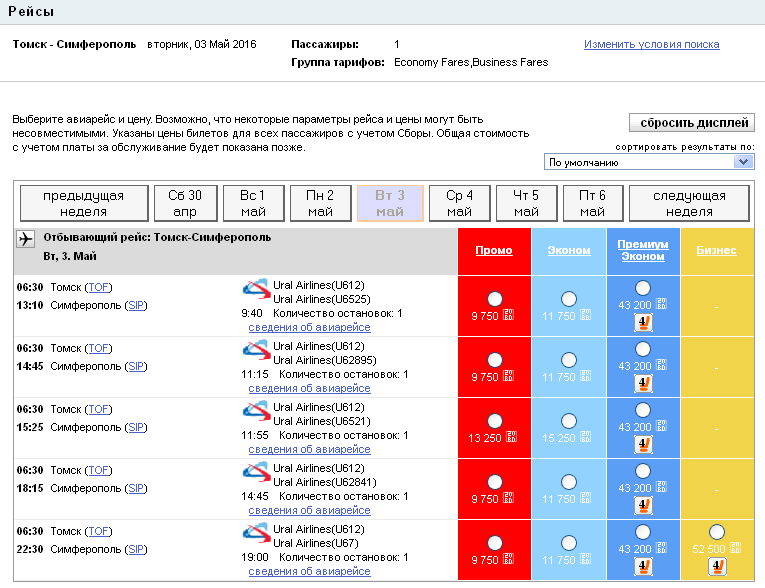
Task: Click the TOF airport code in the first flight row
Action: [x=99, y=288]
